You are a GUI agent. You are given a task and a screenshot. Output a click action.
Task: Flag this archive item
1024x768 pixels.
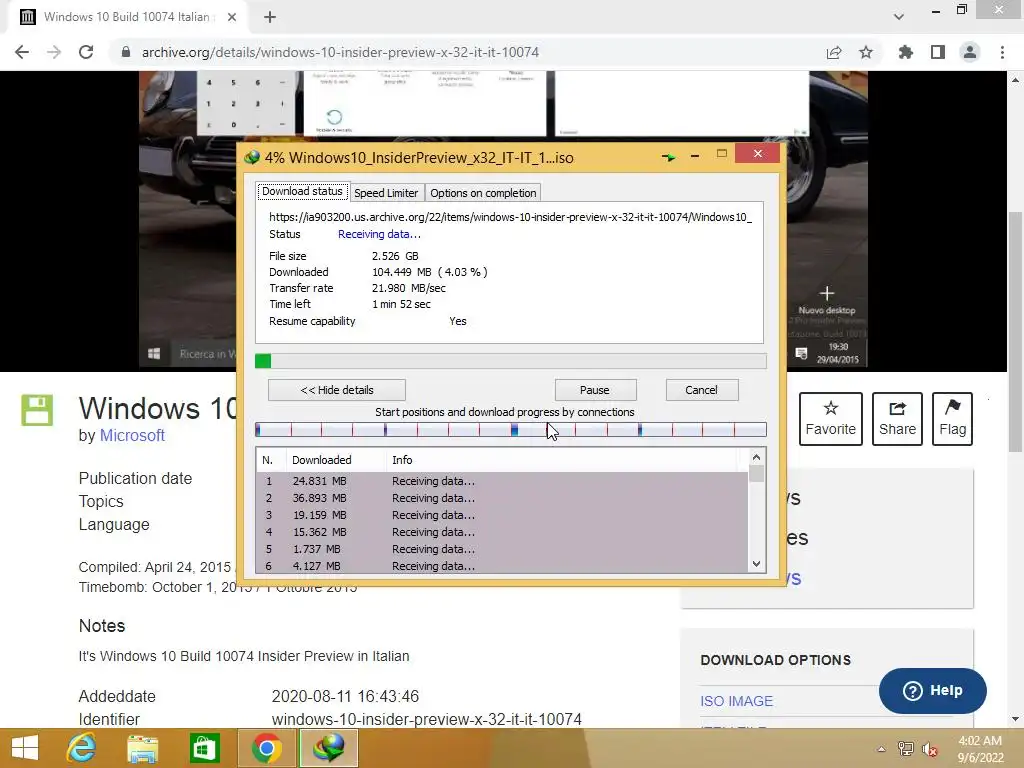click(952, 419)
